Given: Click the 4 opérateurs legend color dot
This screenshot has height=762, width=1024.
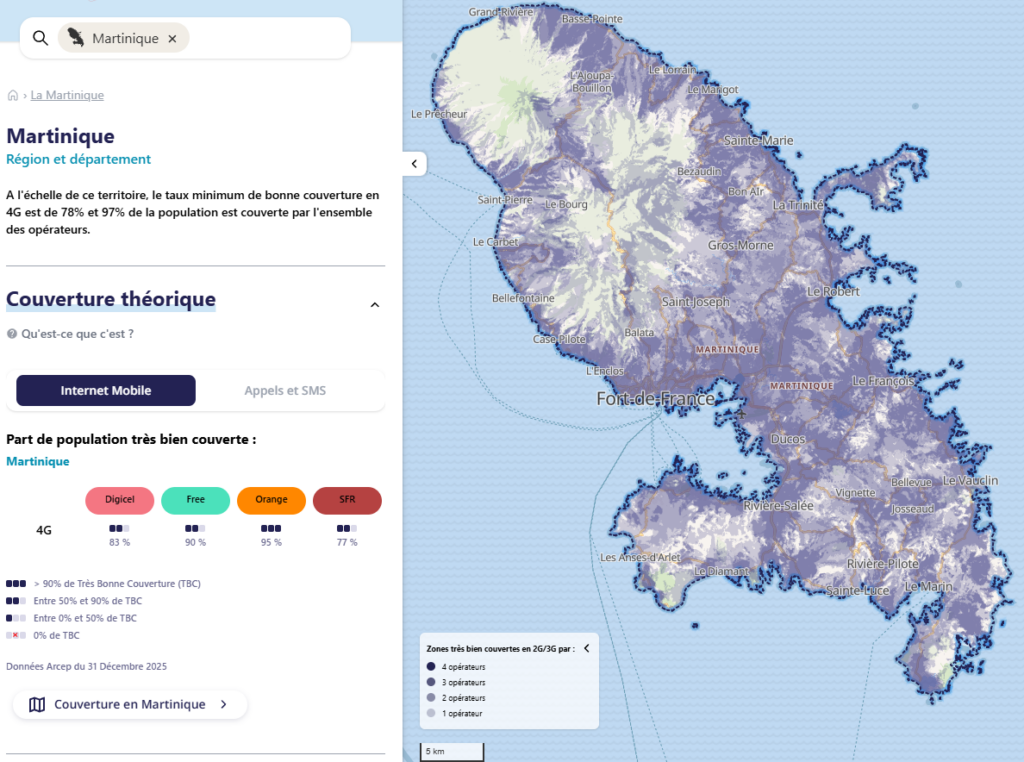Looking at the screenshot, I should tap(431, 666).
